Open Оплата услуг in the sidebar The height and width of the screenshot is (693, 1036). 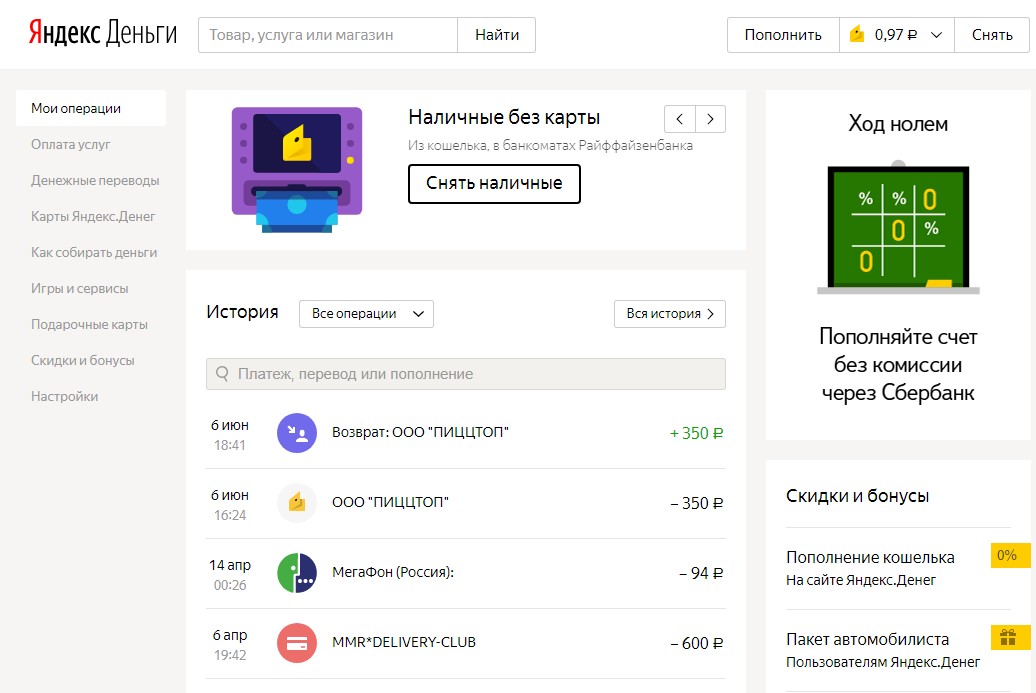coord(71,144)
